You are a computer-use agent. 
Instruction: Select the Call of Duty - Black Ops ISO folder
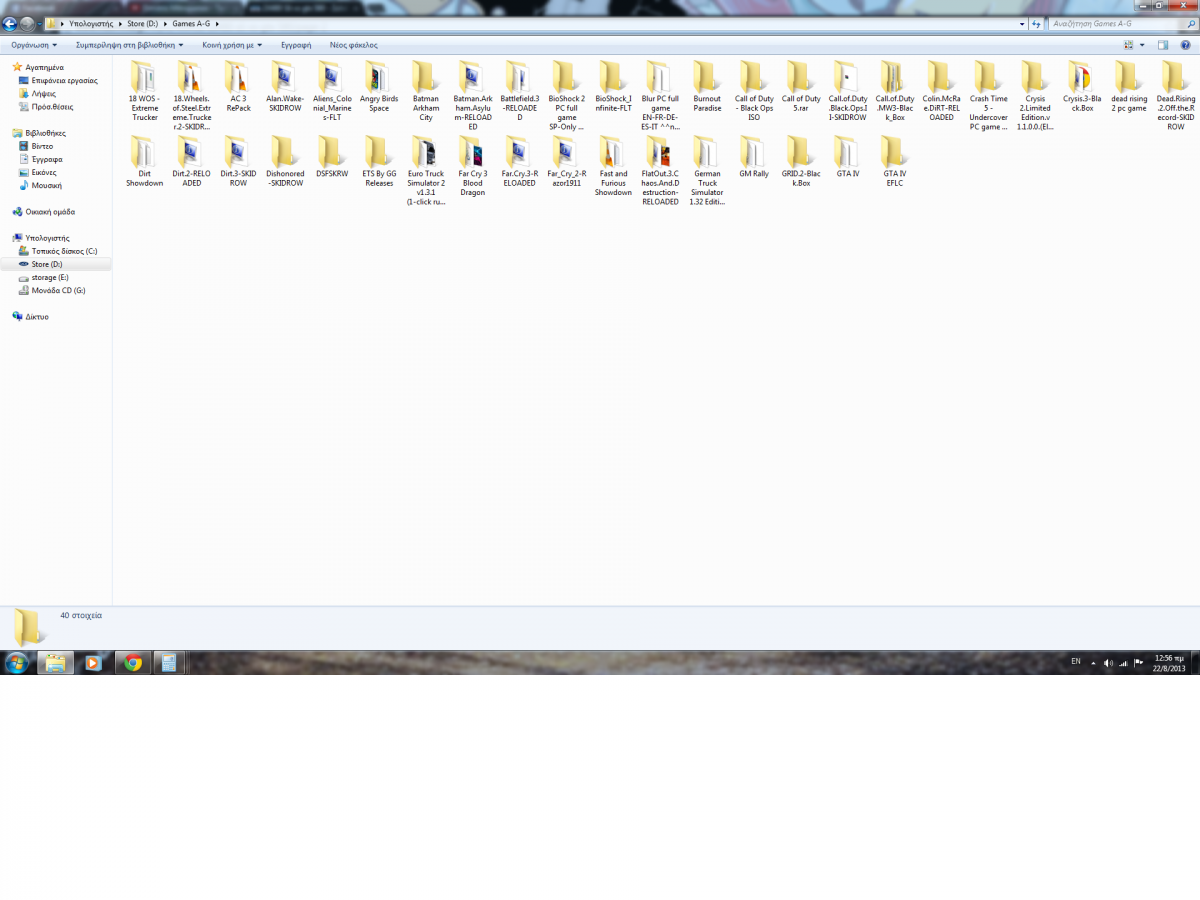click(754, 90)
